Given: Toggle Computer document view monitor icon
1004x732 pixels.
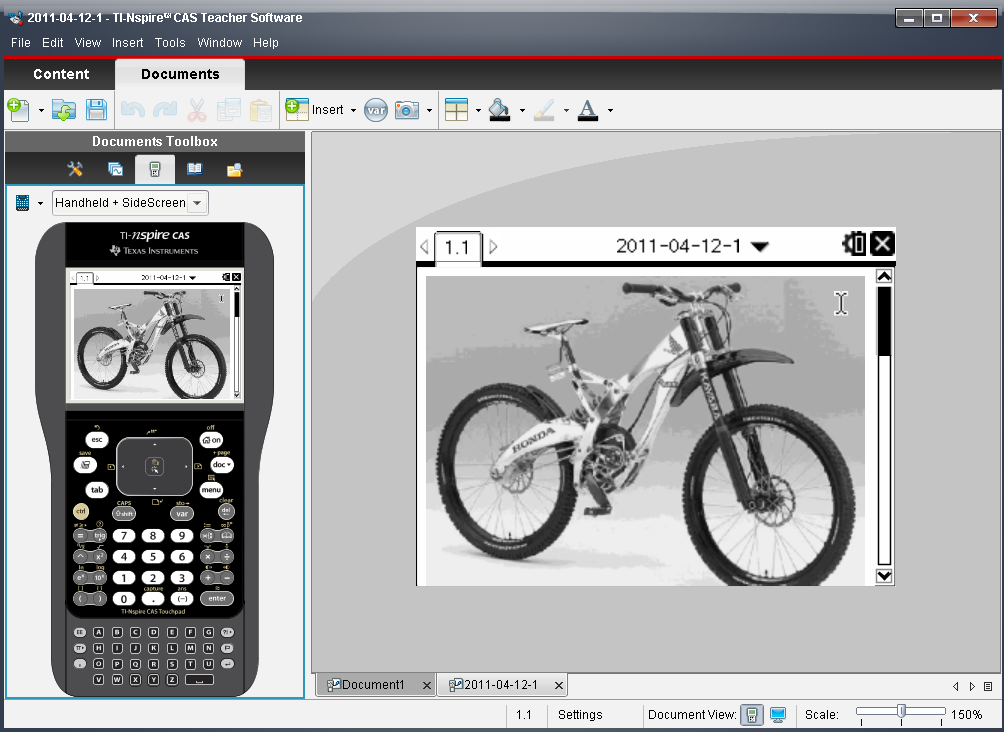Looking at the screenshot, I should coord(778,715).
